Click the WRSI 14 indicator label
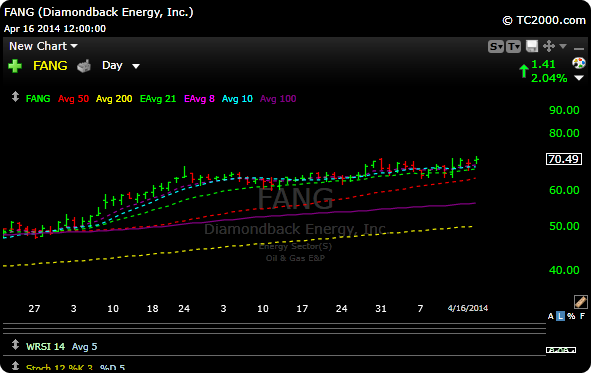The width and height of the screenshot is (591, 373). 45,346
